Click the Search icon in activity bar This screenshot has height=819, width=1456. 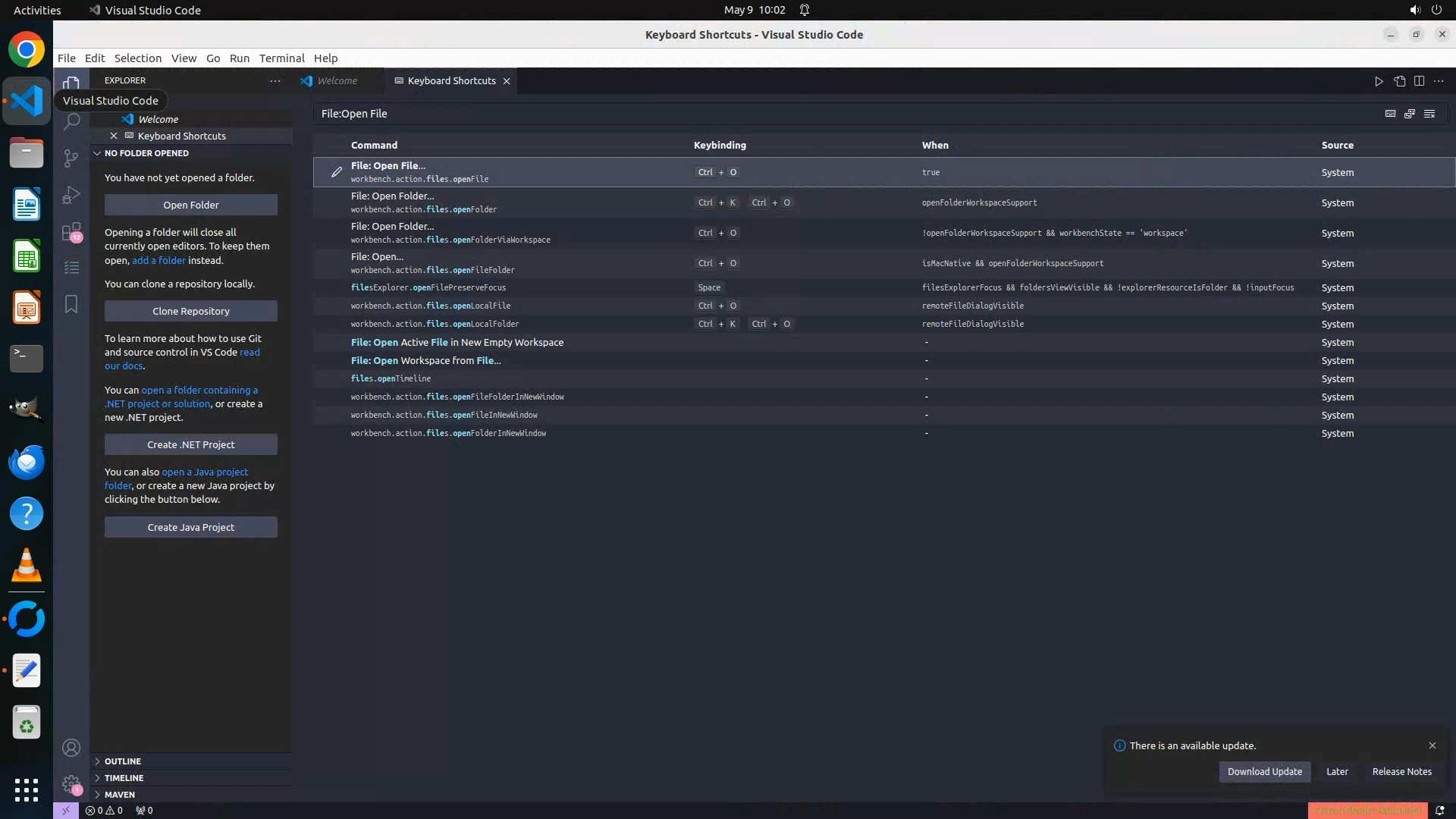[x=71, y=121]
